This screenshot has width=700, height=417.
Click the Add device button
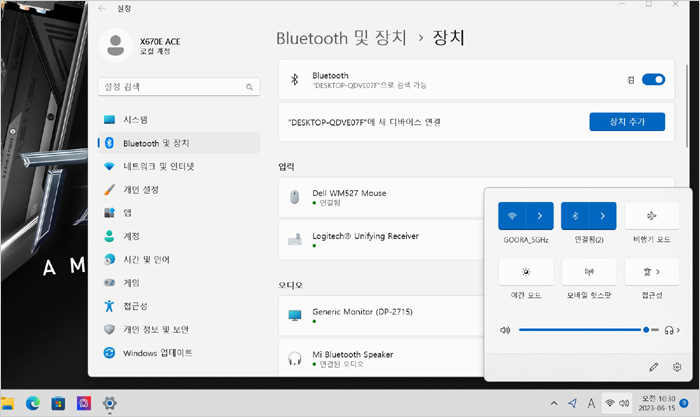(627, 122)
